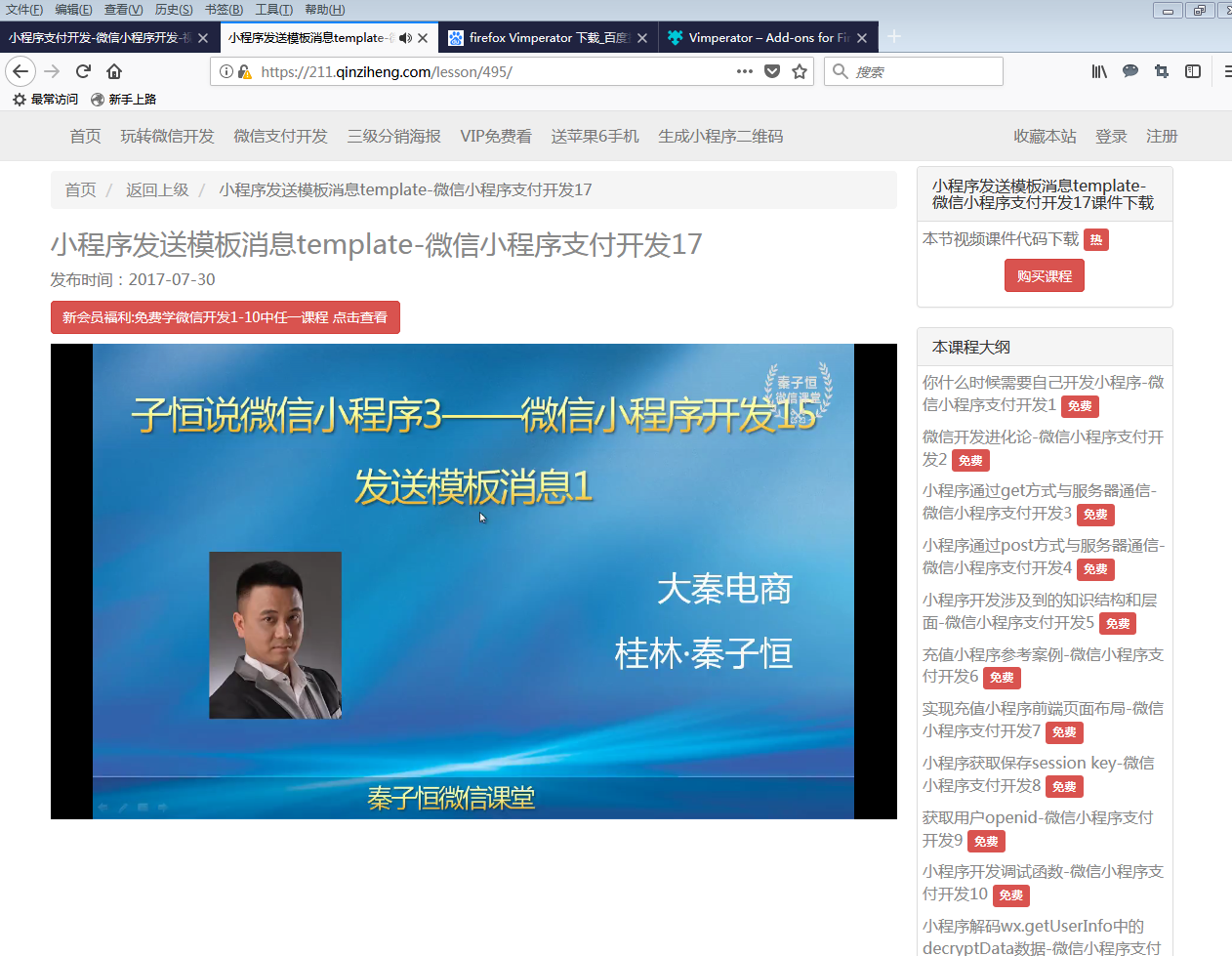
Task: Click 注册 in navbar
Action: click(1162, 136)
